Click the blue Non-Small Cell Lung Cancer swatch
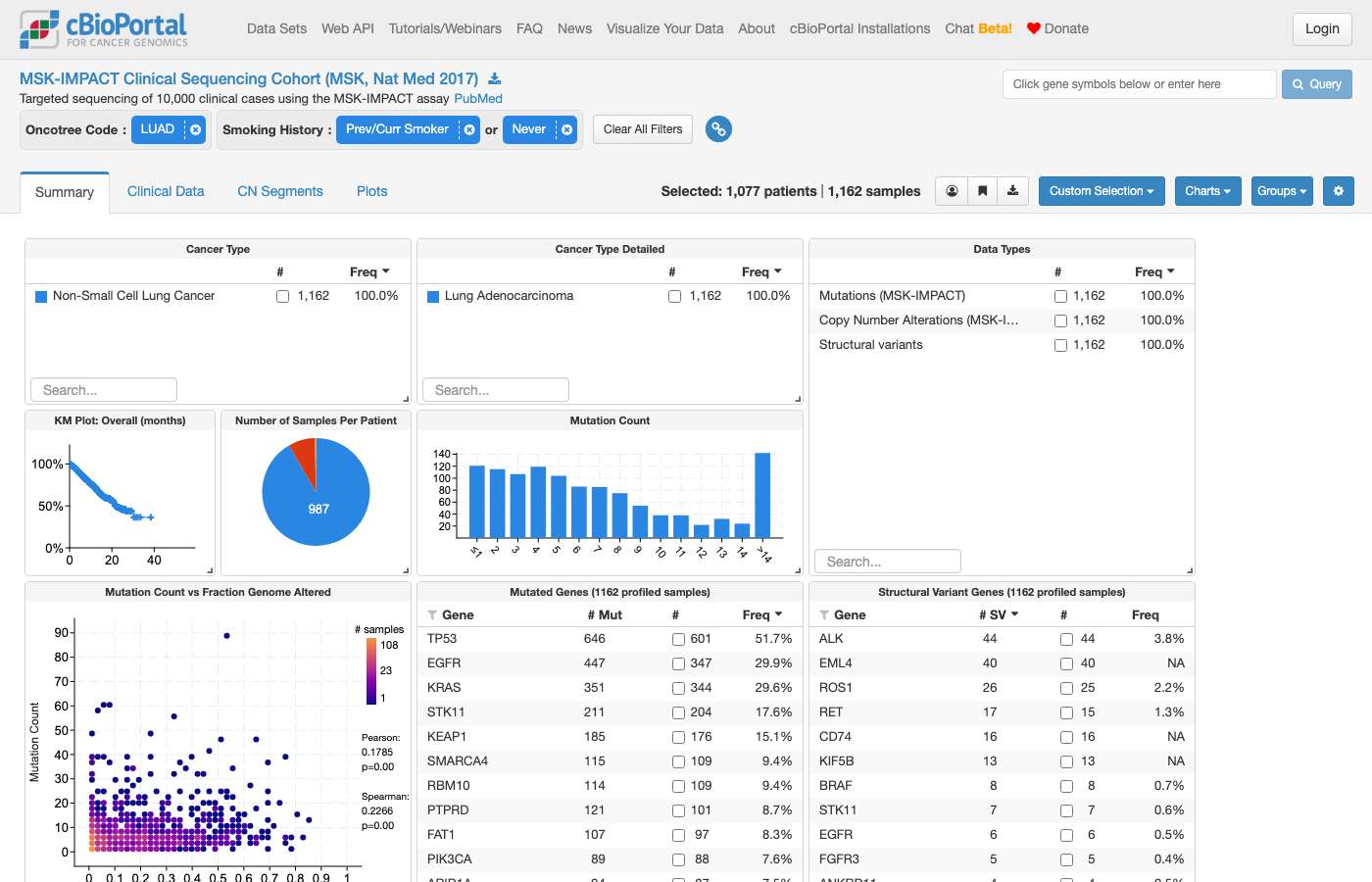The height and width of the screenshot is (882, 1372). point(41,296)
